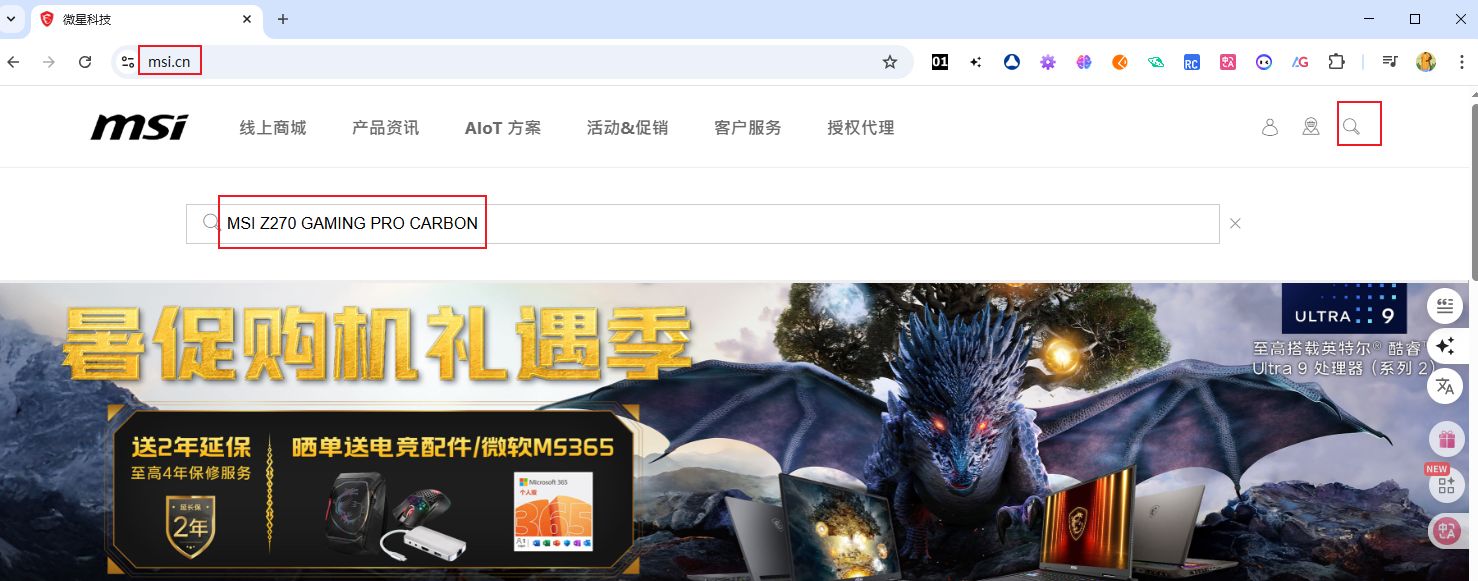Click the floating sparkle AI icon on the right
Image resolution: width=1478 pixels, height=581 pixels.
click(1445, 346)
